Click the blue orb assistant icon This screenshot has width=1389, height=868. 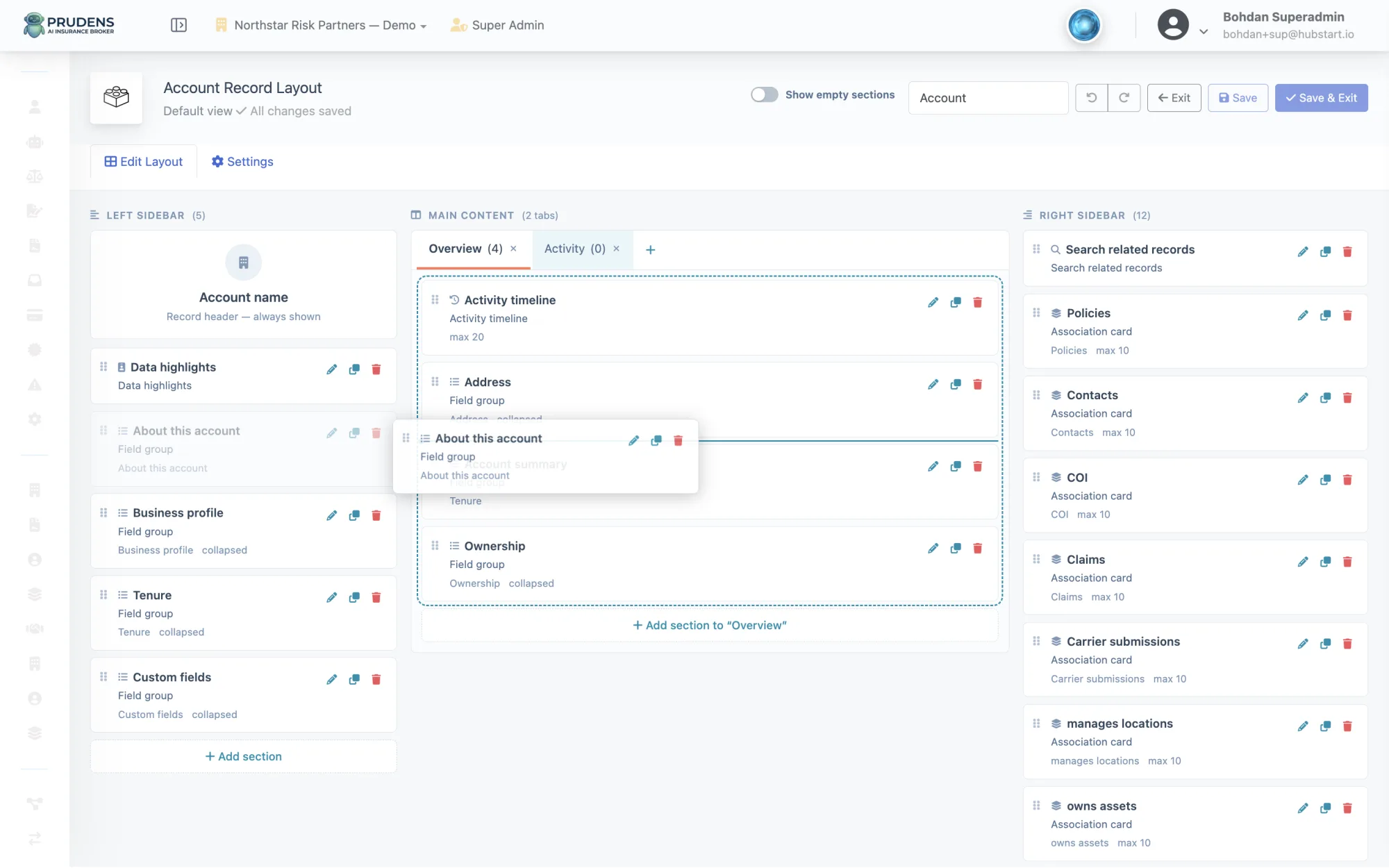click(x=1083, y=26)
